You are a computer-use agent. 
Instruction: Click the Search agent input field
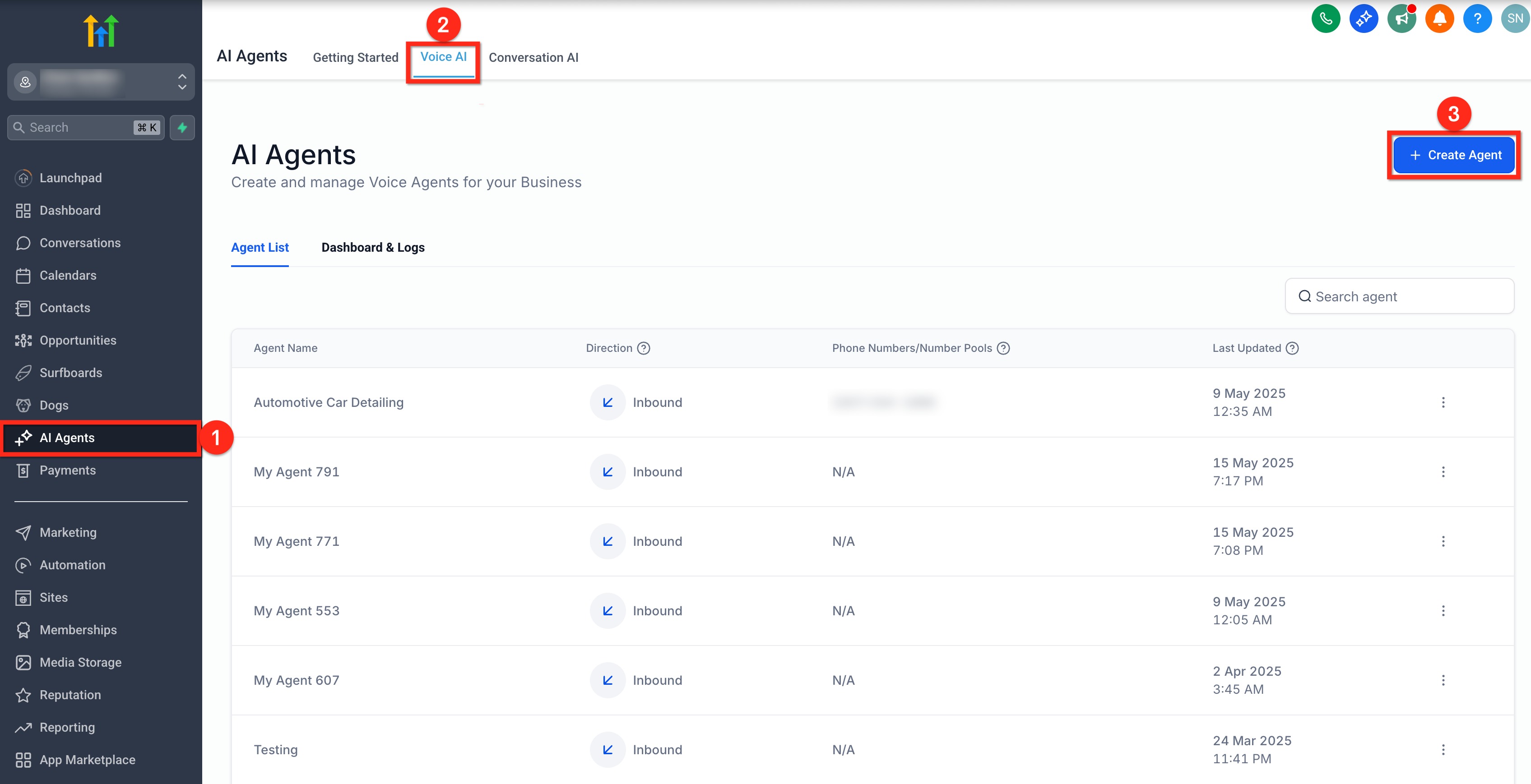tap(1409, 296)
